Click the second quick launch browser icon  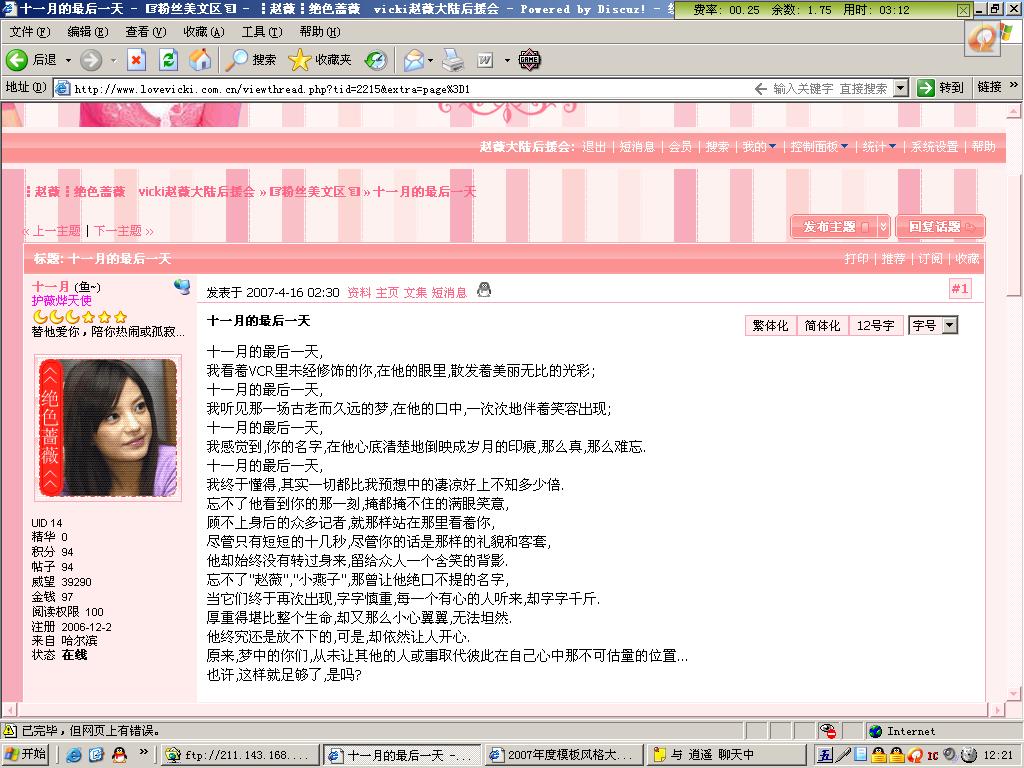[x=96, y=755]
